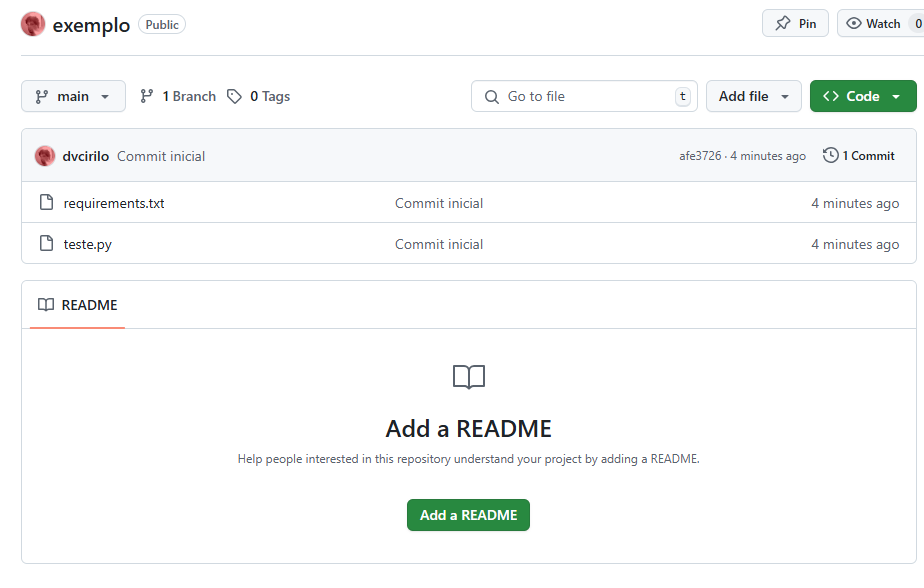Click the file icon next to requirements.txt

tap(46, 203)
